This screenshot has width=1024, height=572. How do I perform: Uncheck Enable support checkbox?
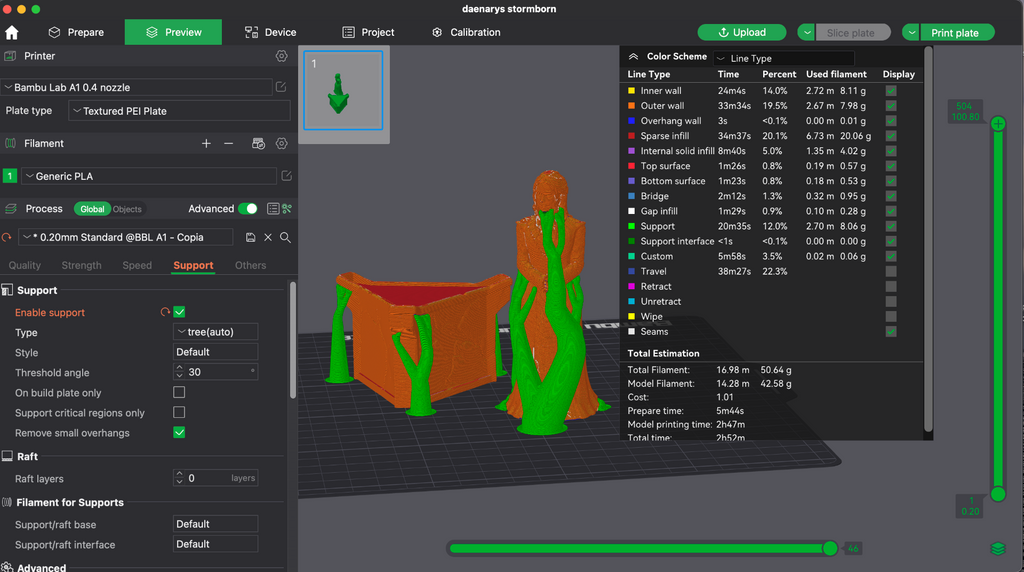179,312
